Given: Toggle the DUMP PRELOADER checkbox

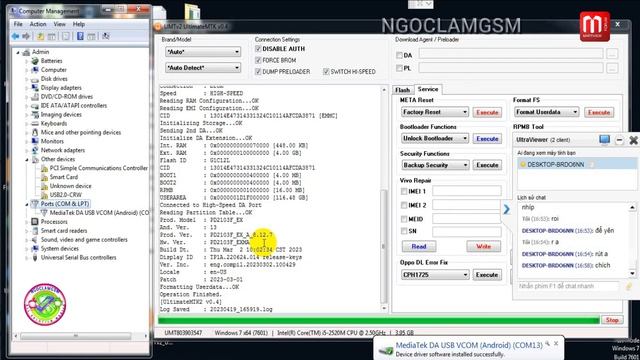Looking at the screenshot, I should (258, 72).
